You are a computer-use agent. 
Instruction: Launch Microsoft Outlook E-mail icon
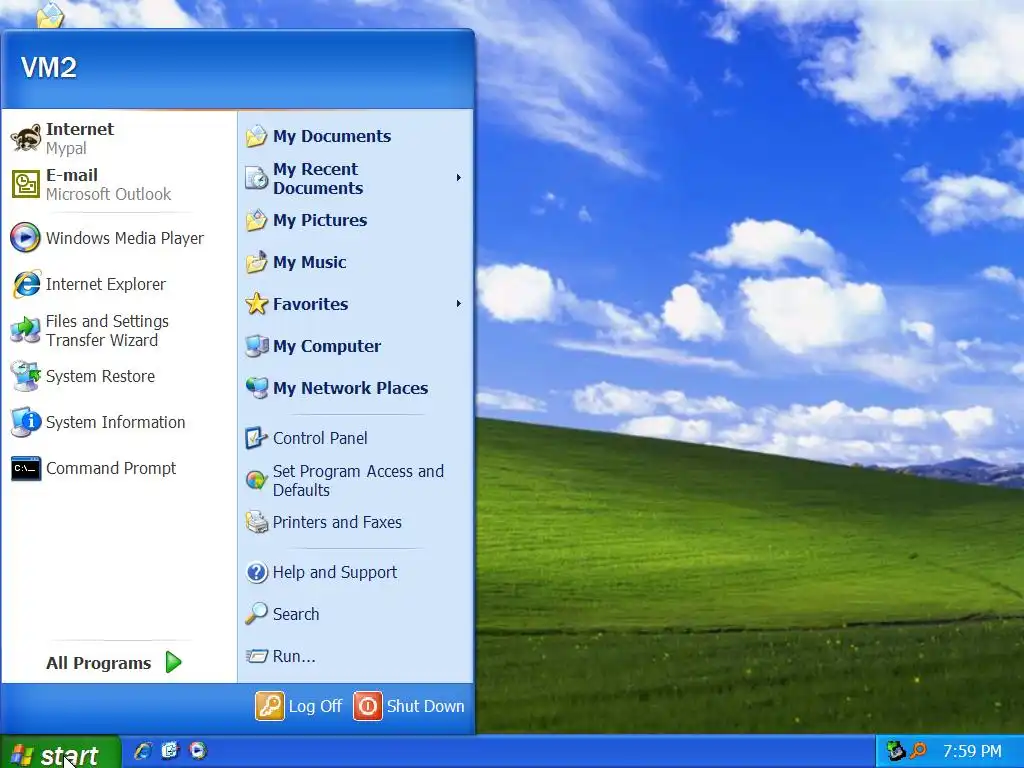26,185
